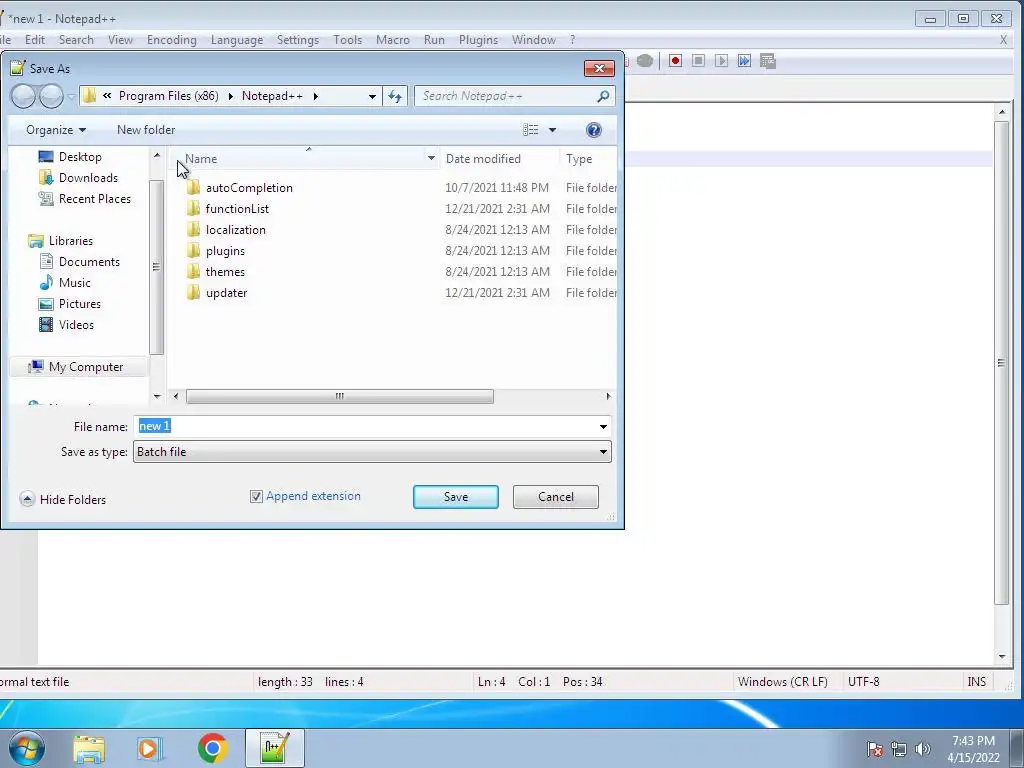Sort by the Type column header
Screen dimensions: 1024x768
579,159
